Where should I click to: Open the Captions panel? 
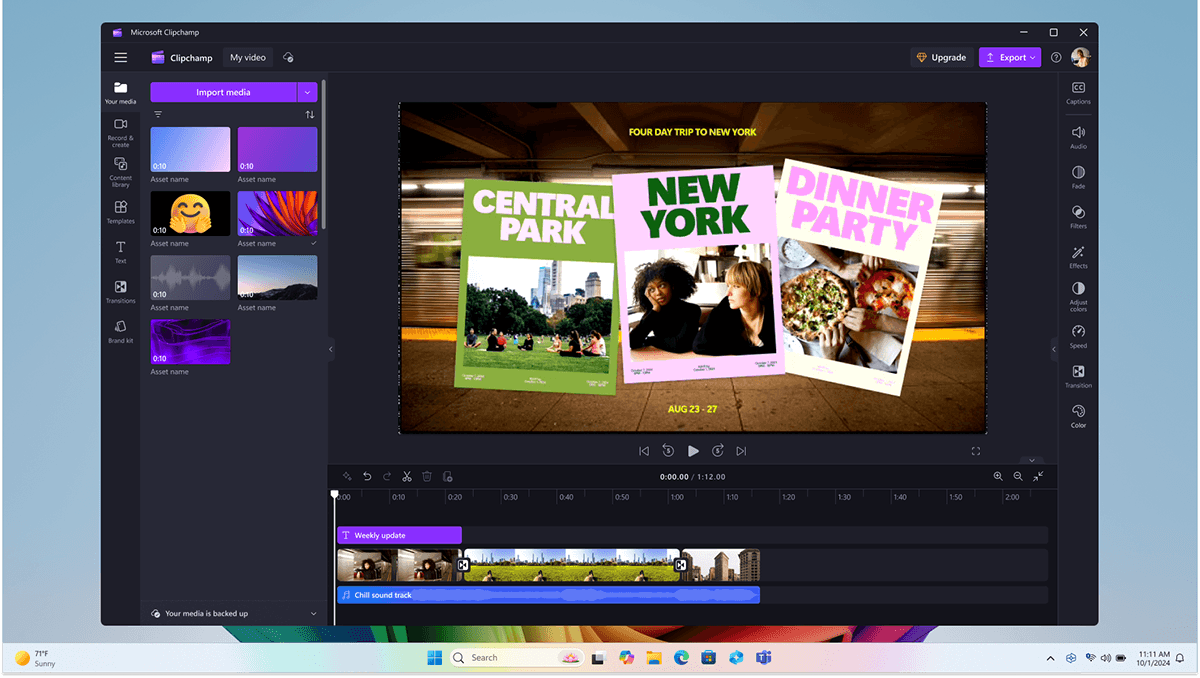(1078, 92)
